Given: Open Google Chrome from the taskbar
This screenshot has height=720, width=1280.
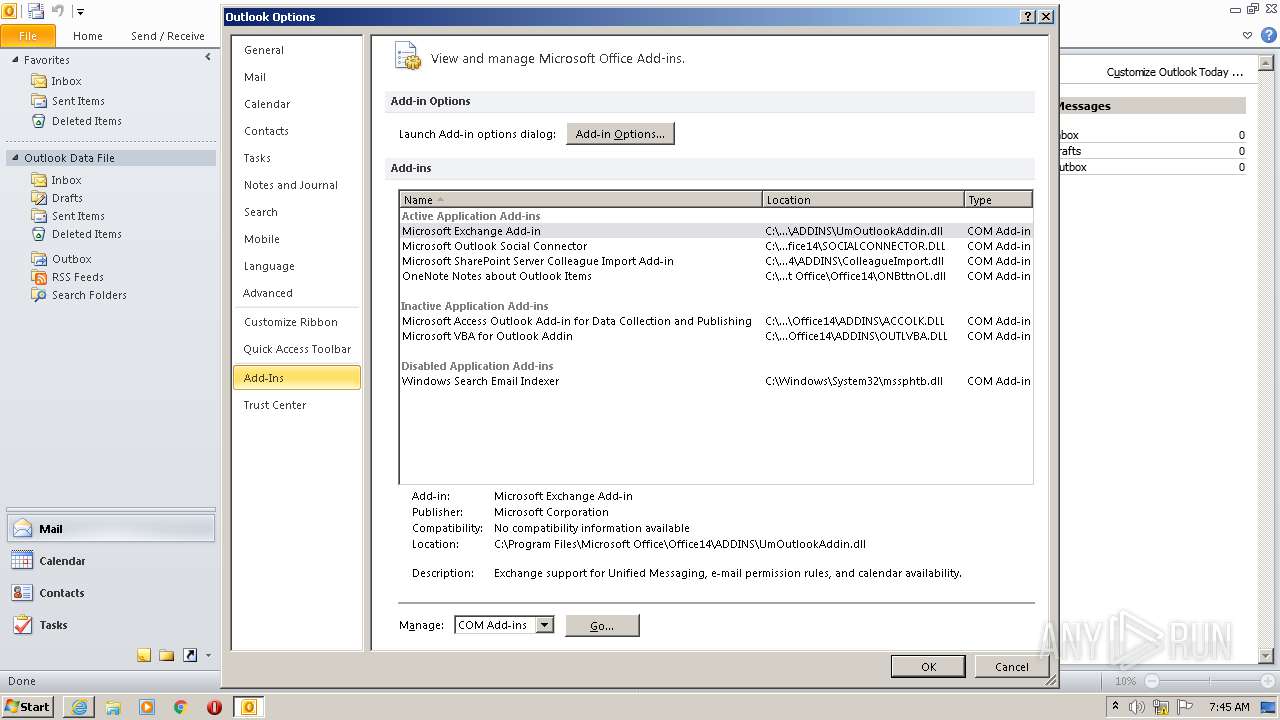Looking at the screenshot, I should (181, 707).
